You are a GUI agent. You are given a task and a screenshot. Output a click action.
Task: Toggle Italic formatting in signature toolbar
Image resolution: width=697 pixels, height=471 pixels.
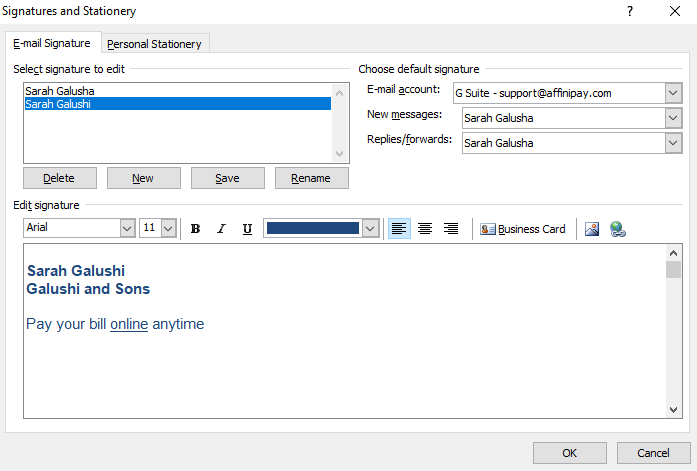coord(221,229)
